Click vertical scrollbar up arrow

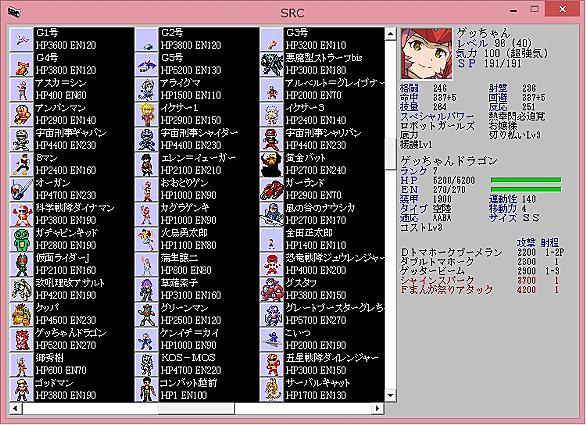pos(390,34)
